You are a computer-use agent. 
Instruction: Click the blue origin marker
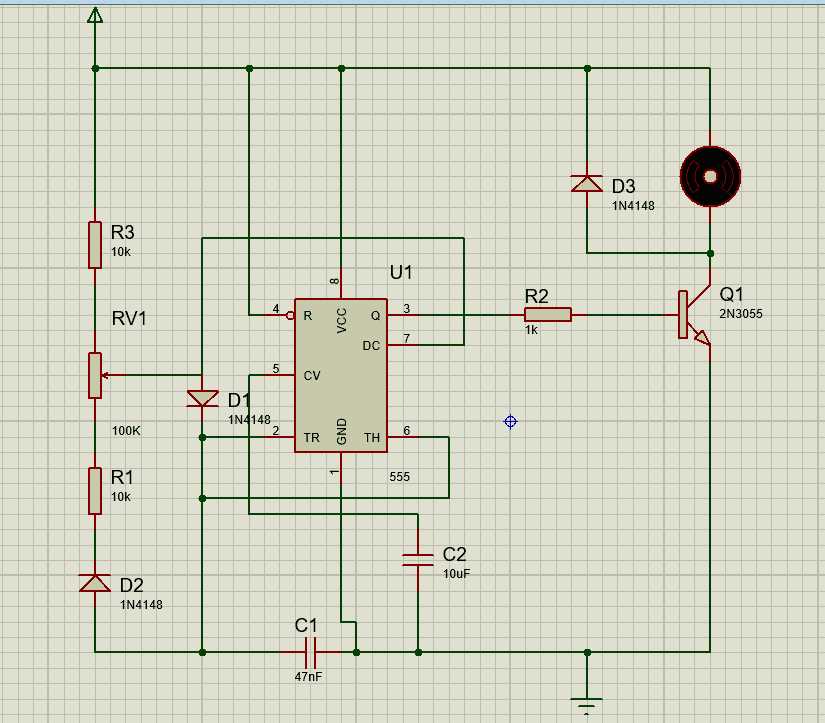point(510,421)
